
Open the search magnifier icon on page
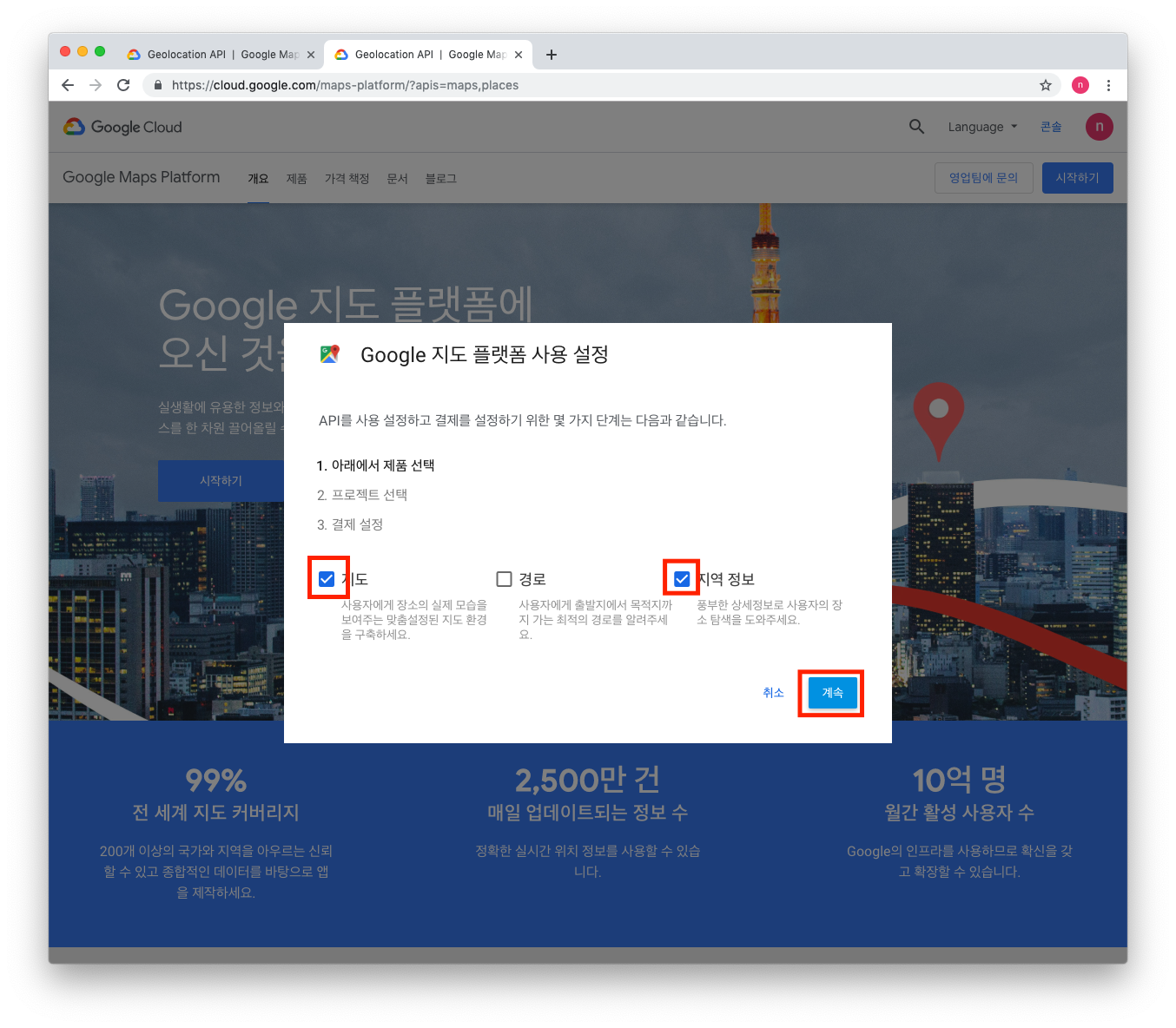pos(916,127)
